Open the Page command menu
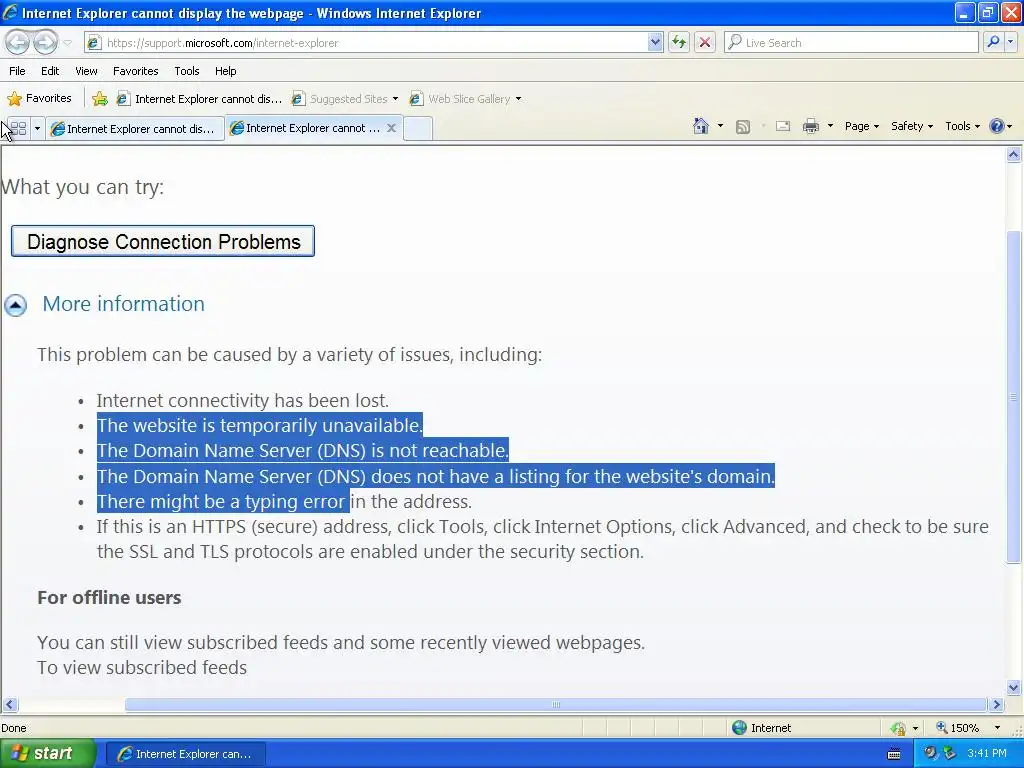Screen dimensions: 1024x768 862,126
